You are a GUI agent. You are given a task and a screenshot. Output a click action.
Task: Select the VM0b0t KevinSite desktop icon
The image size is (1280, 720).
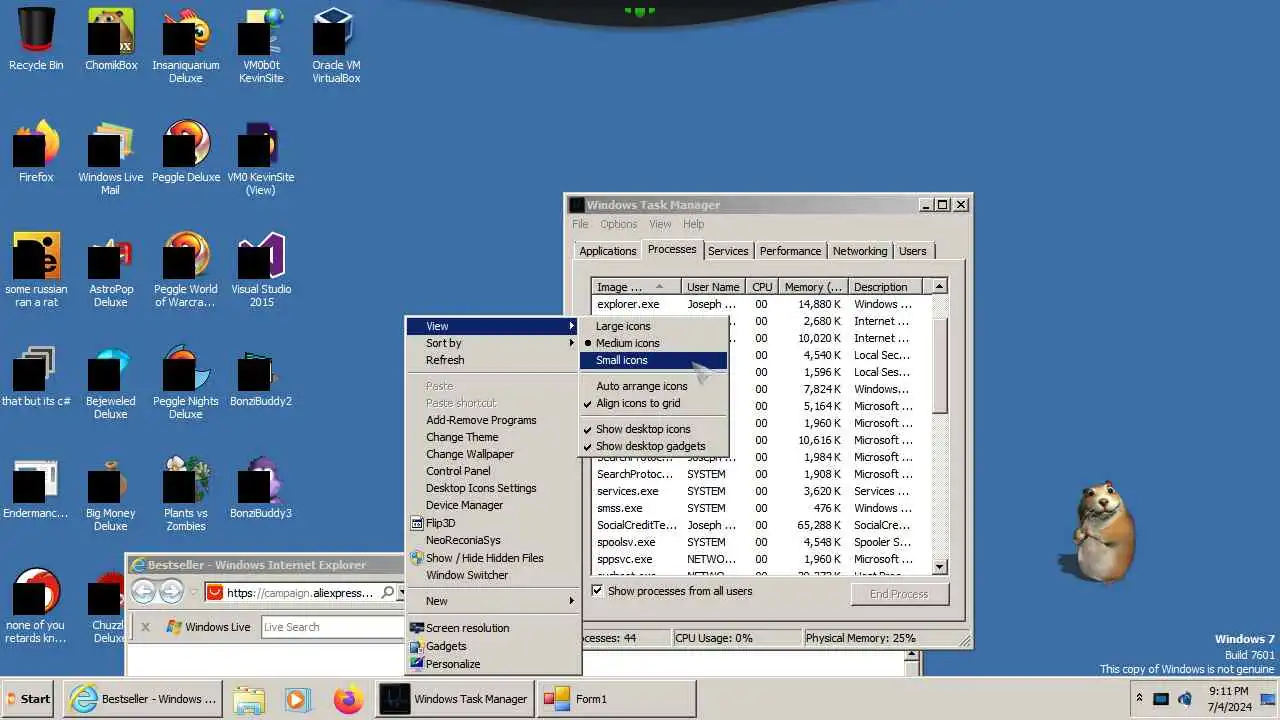tap(261, 46)
